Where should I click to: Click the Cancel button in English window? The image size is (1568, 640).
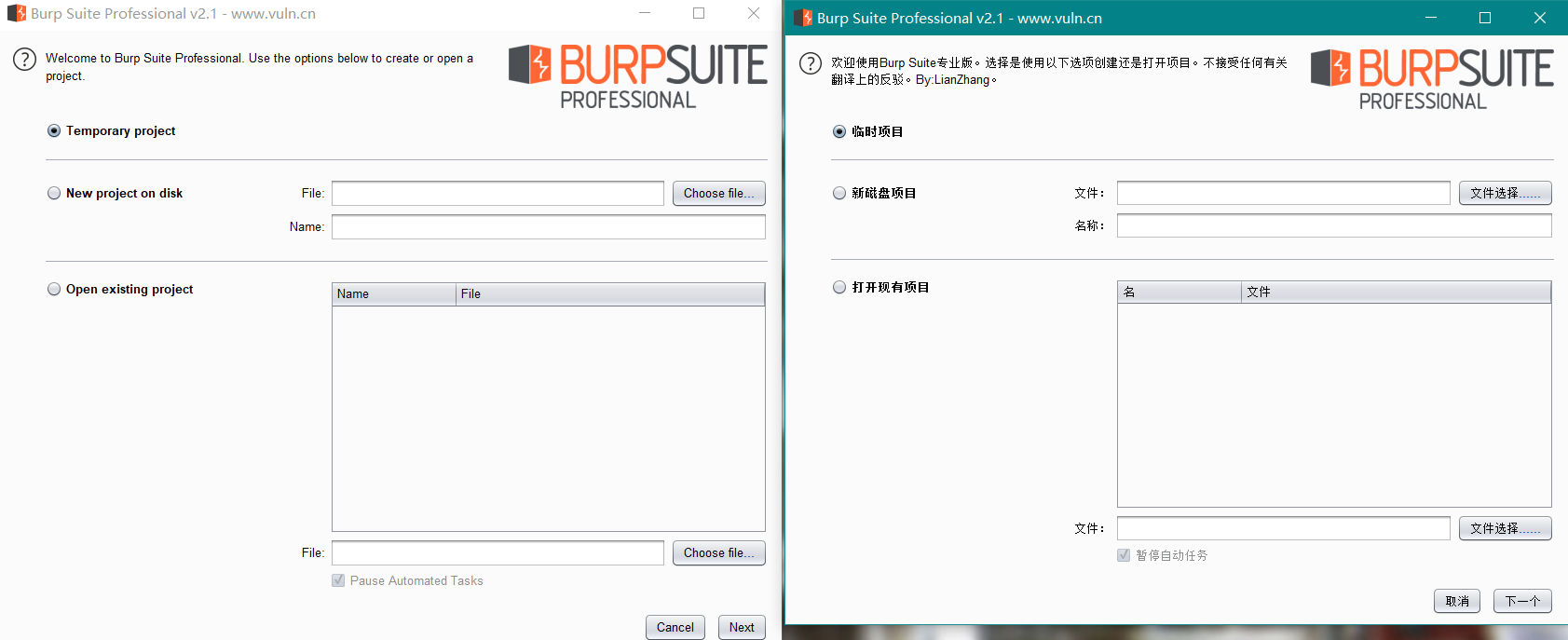(675, 627)
